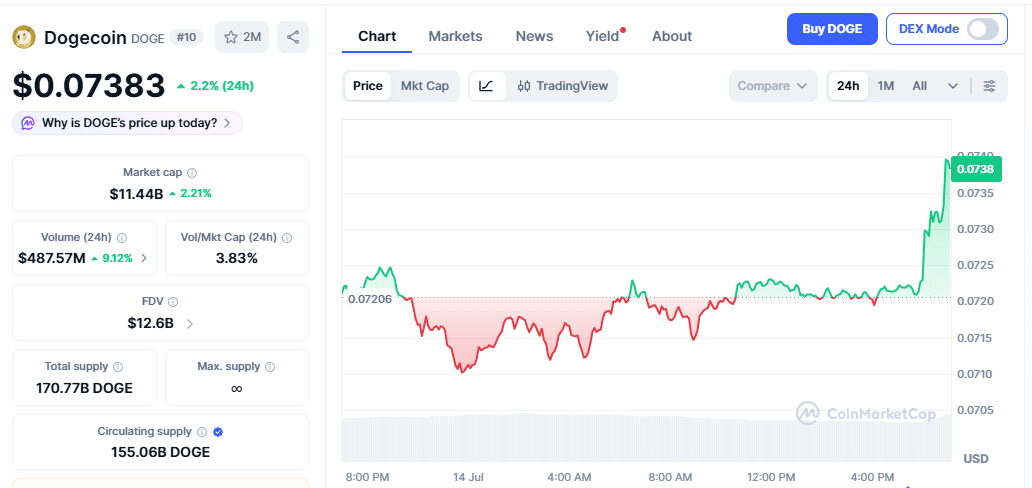Click the 0.0738 current price tag
This screenshot has height=488, width=1032.
(975, 169)
